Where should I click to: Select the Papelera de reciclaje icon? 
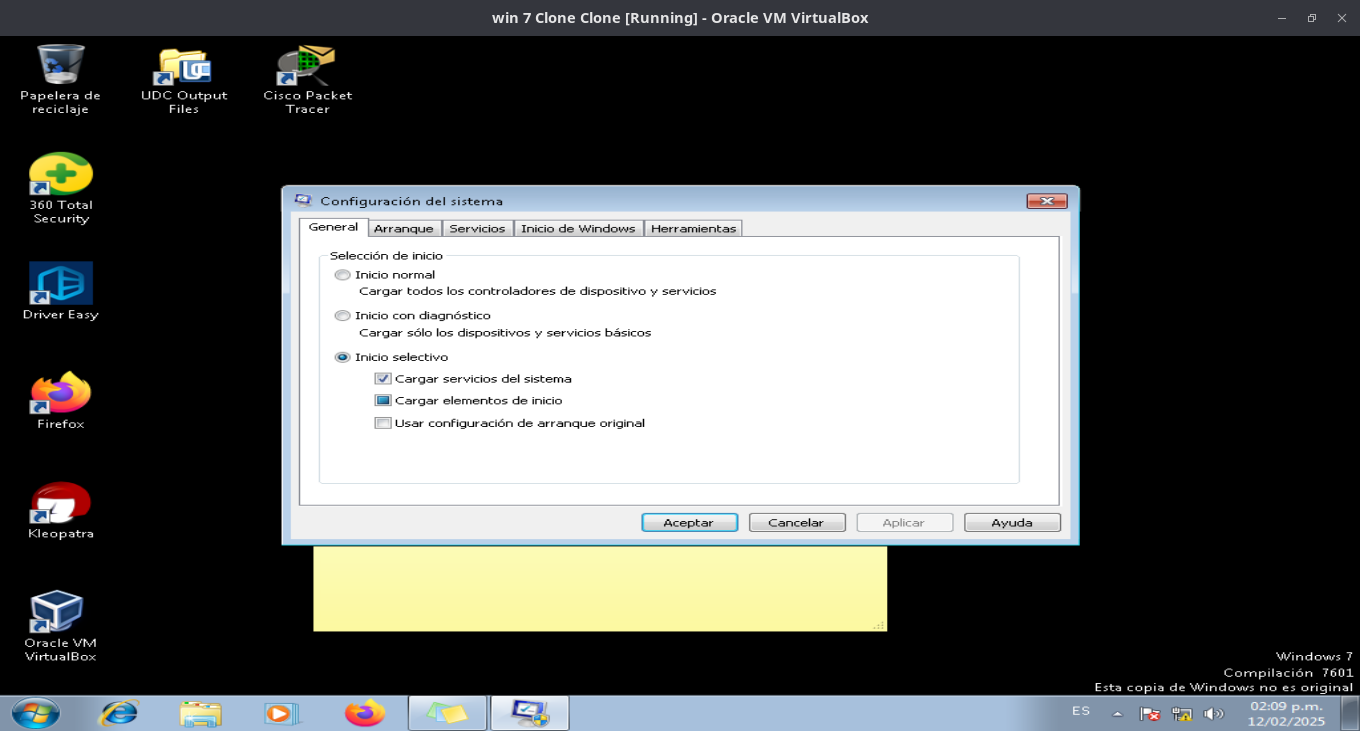point(61,66)
